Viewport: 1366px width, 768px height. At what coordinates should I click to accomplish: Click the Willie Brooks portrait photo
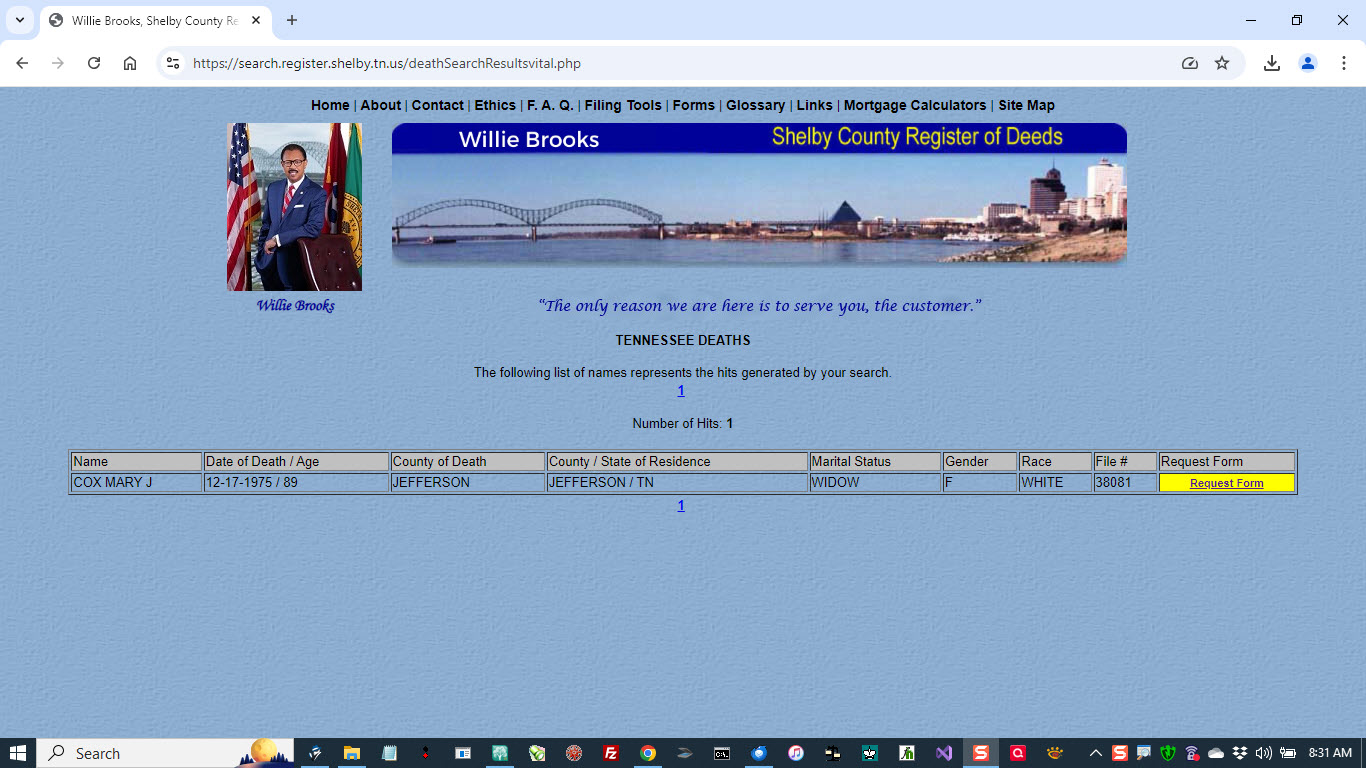(294, 207)
